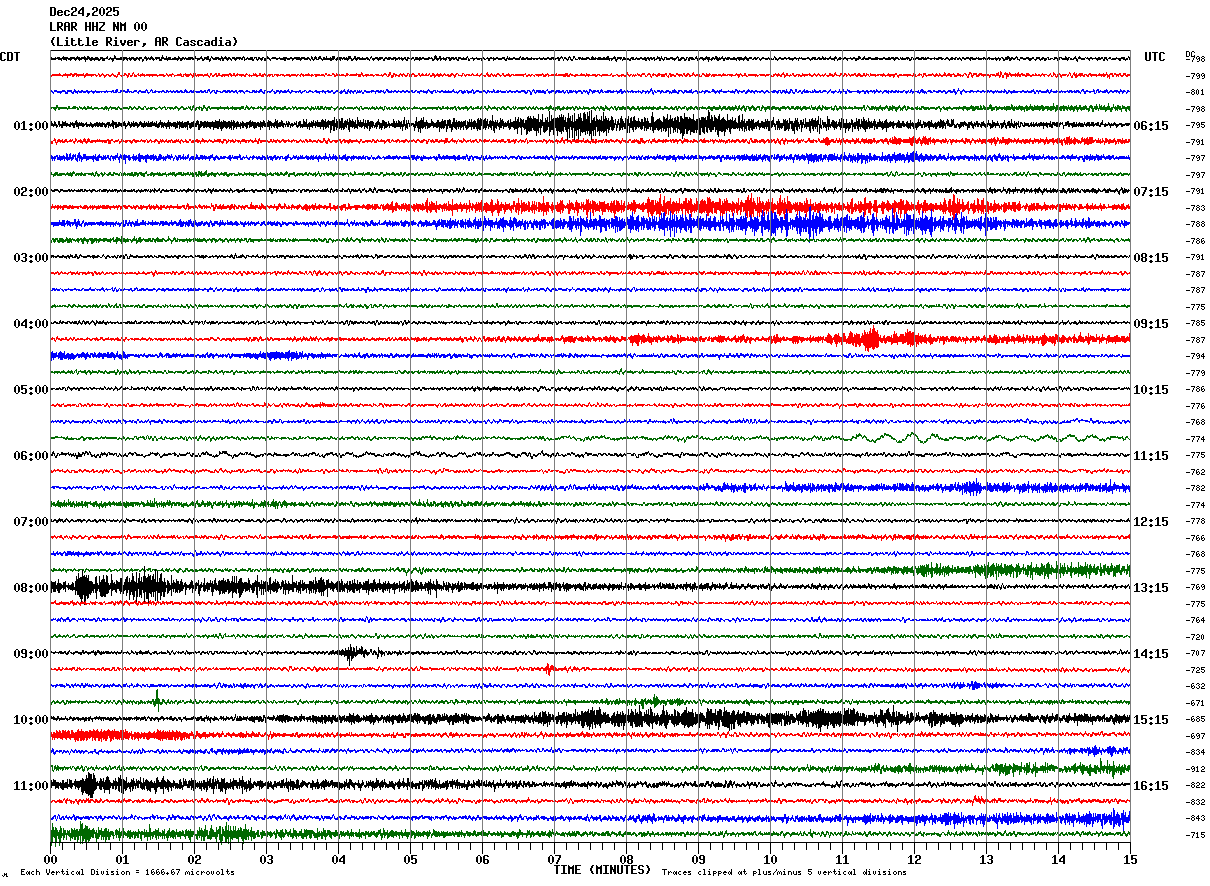Click minute tick 08 on time axis

click(x=626, y=859)
